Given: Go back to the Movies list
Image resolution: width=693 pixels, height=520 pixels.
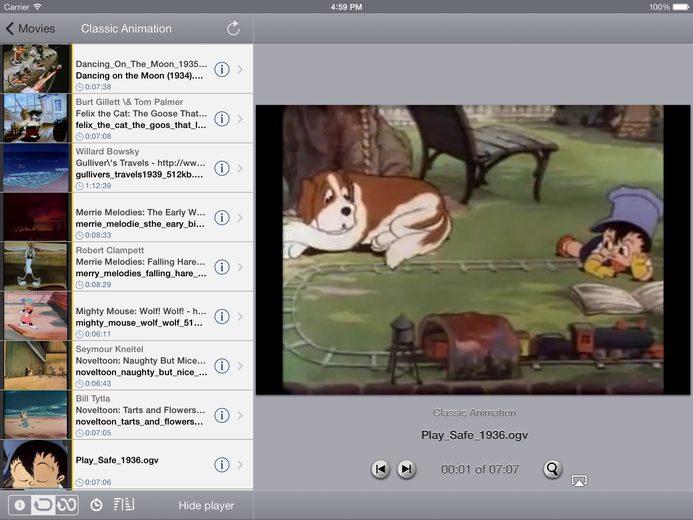Looking at the screenshot, I should (30, 29).
